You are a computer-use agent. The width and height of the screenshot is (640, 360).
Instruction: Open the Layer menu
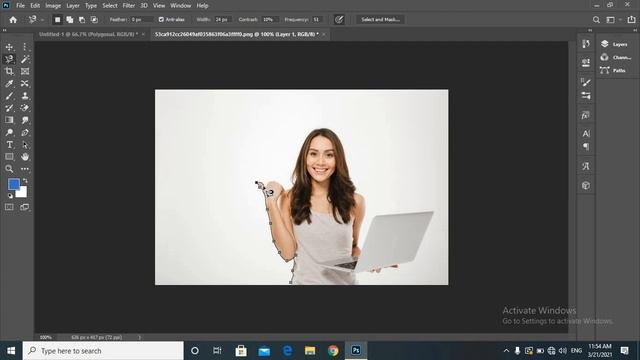[x=73, y=6]
